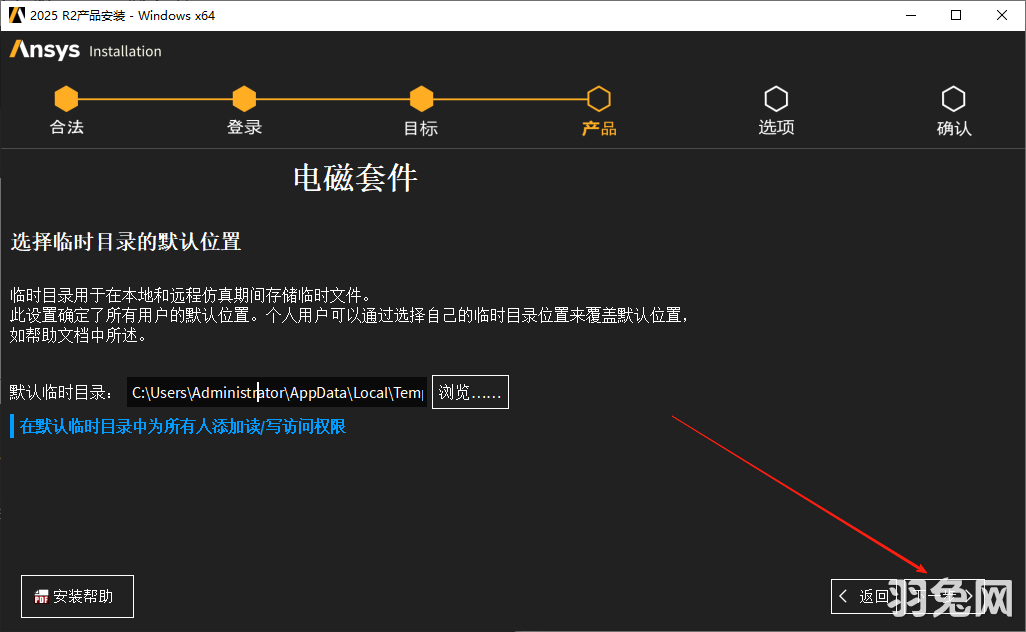Click the highlighted 产品 step hexagon
Viewport: 1026px width, 632px height.
598,98
